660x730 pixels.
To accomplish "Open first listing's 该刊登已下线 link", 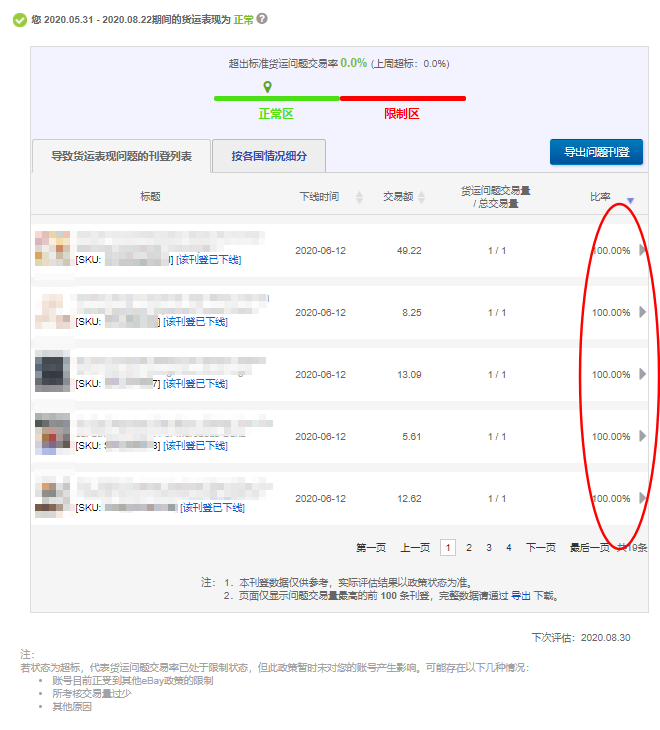I will (208, 260).
